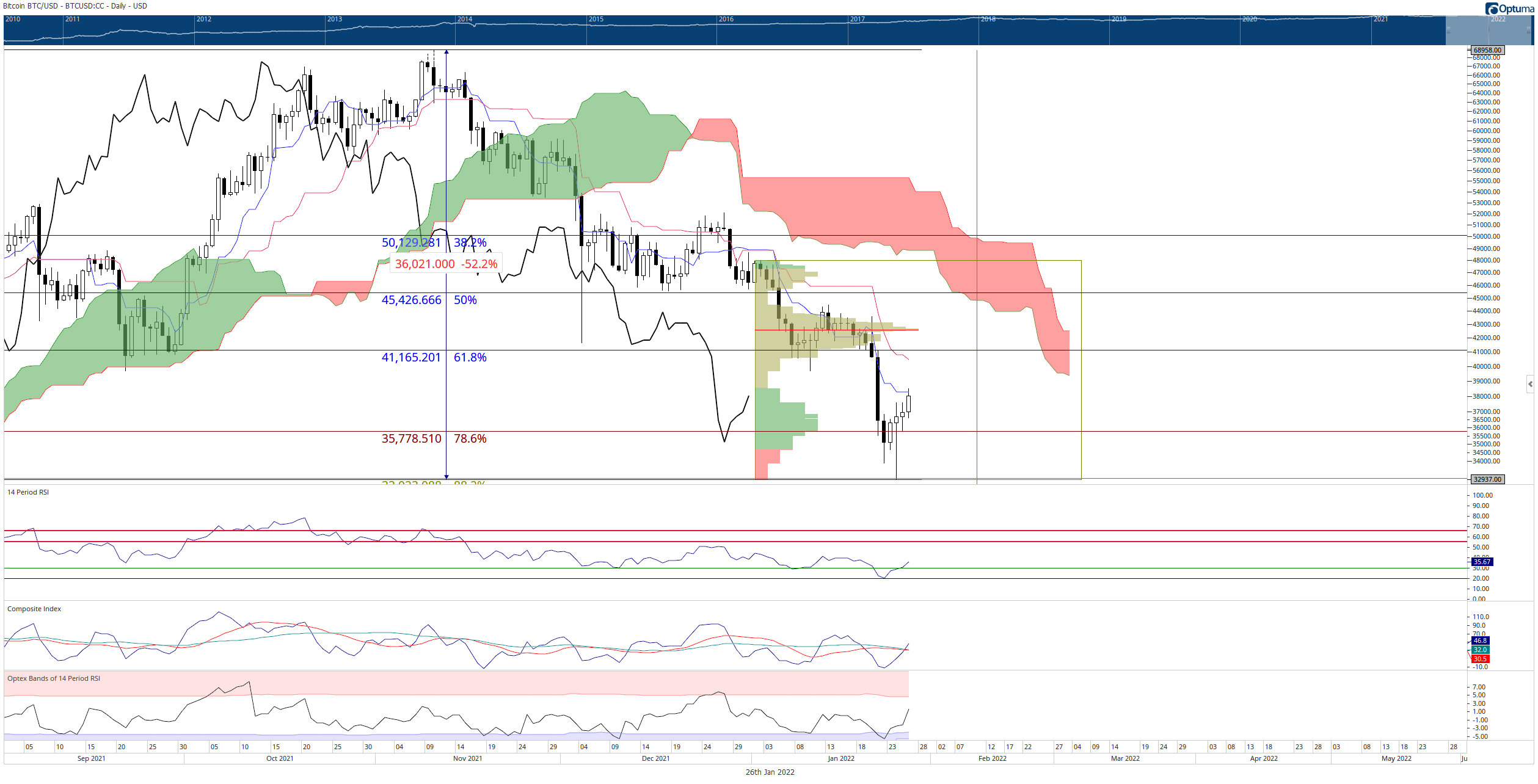Jump to 2020 in the overview timeline
This screenshot has width=1538, height=784.
[x=1250, y=19]
